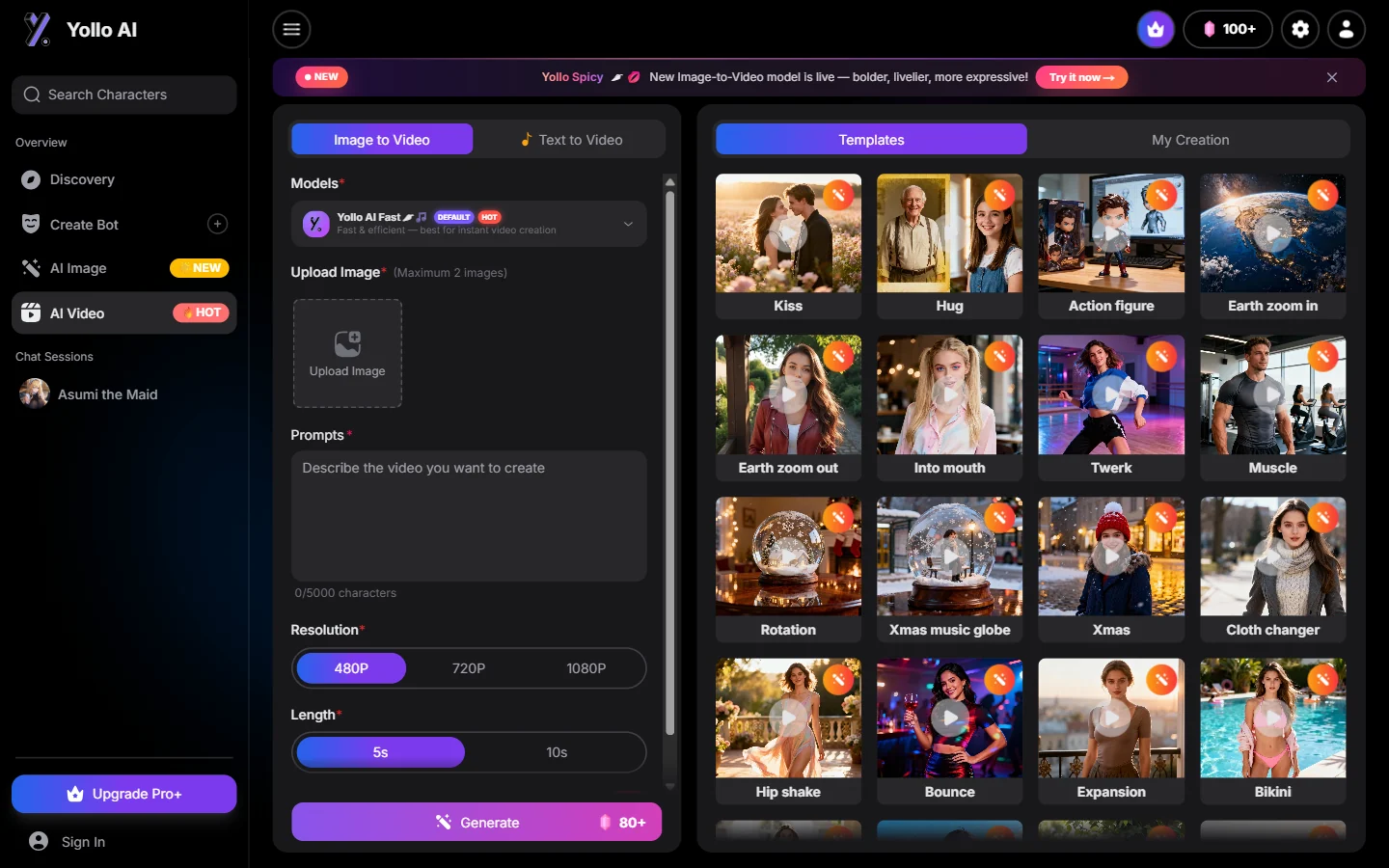Select the Cloth changer template

click(x=1272, y=569)
